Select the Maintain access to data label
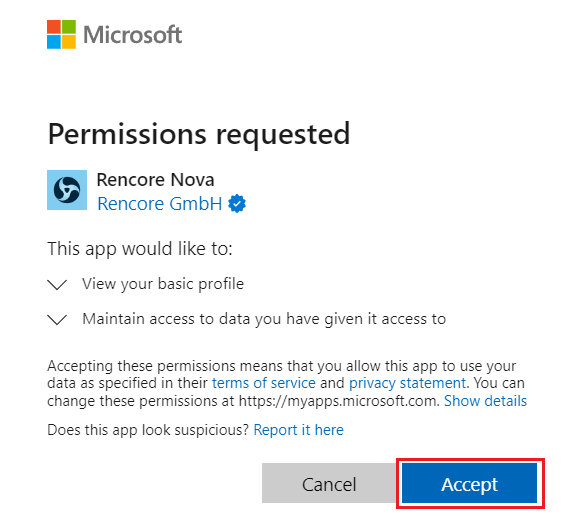This screenshot has height=530, width=586. pyautogui.click(x=264, y=319)
